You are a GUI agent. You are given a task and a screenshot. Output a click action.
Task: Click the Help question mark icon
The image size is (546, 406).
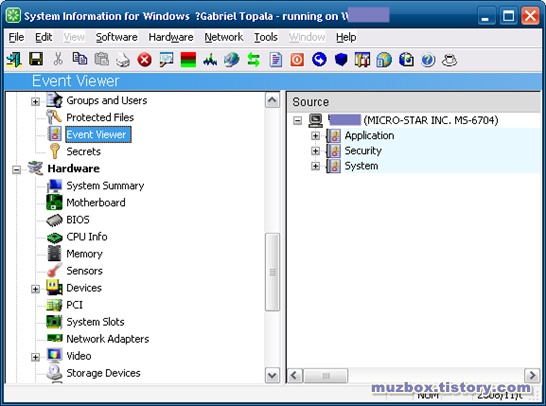(428, 60)
